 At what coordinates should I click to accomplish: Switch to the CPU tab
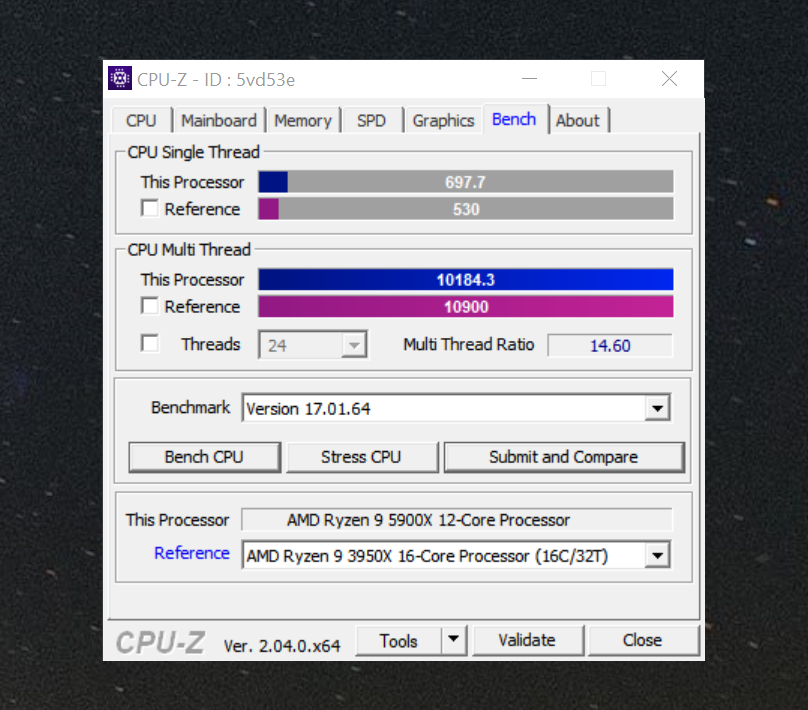point(141,121)
